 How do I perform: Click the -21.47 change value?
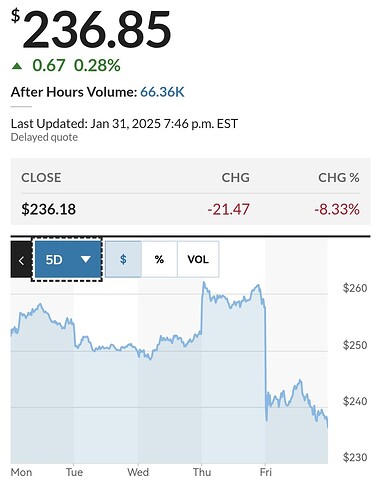(228, 210)
